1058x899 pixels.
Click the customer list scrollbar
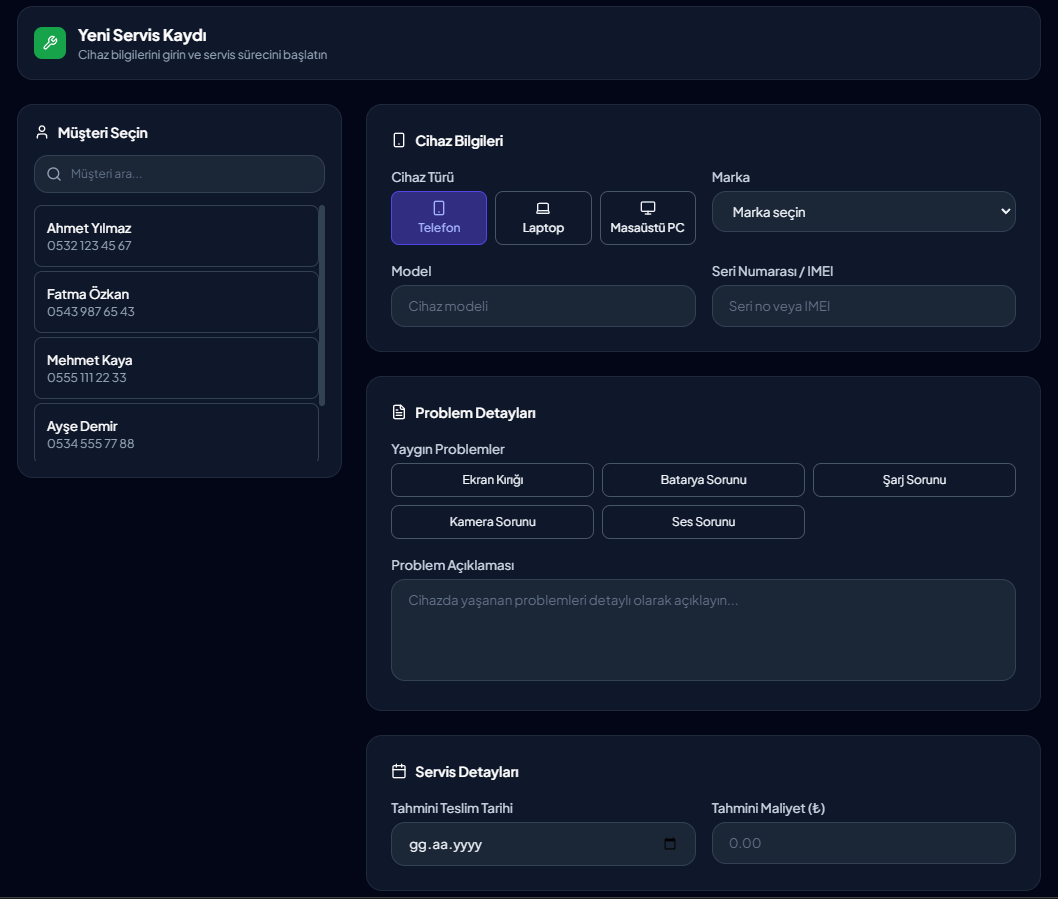coord(322,305)
